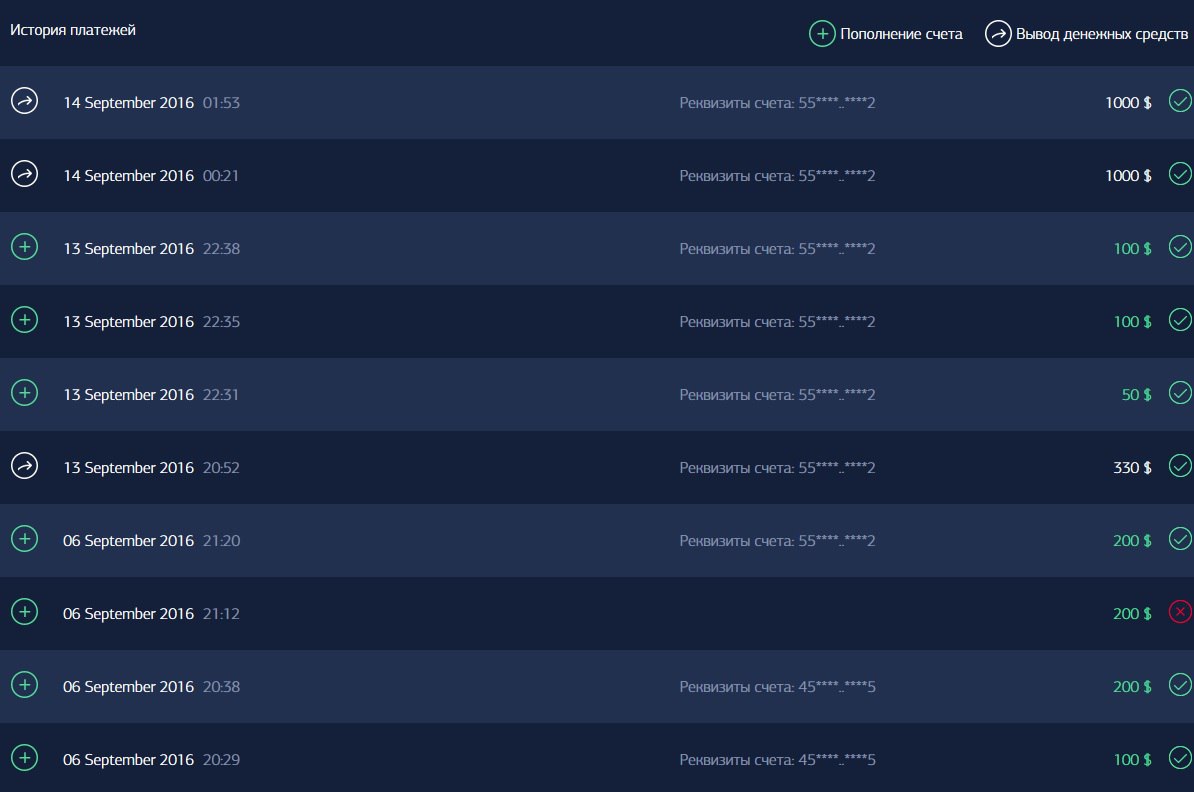This screenshot has height=792, width=1194.
Task: Click the 200 $ amount for 06 September 21:20
Action: [1132, 541]
